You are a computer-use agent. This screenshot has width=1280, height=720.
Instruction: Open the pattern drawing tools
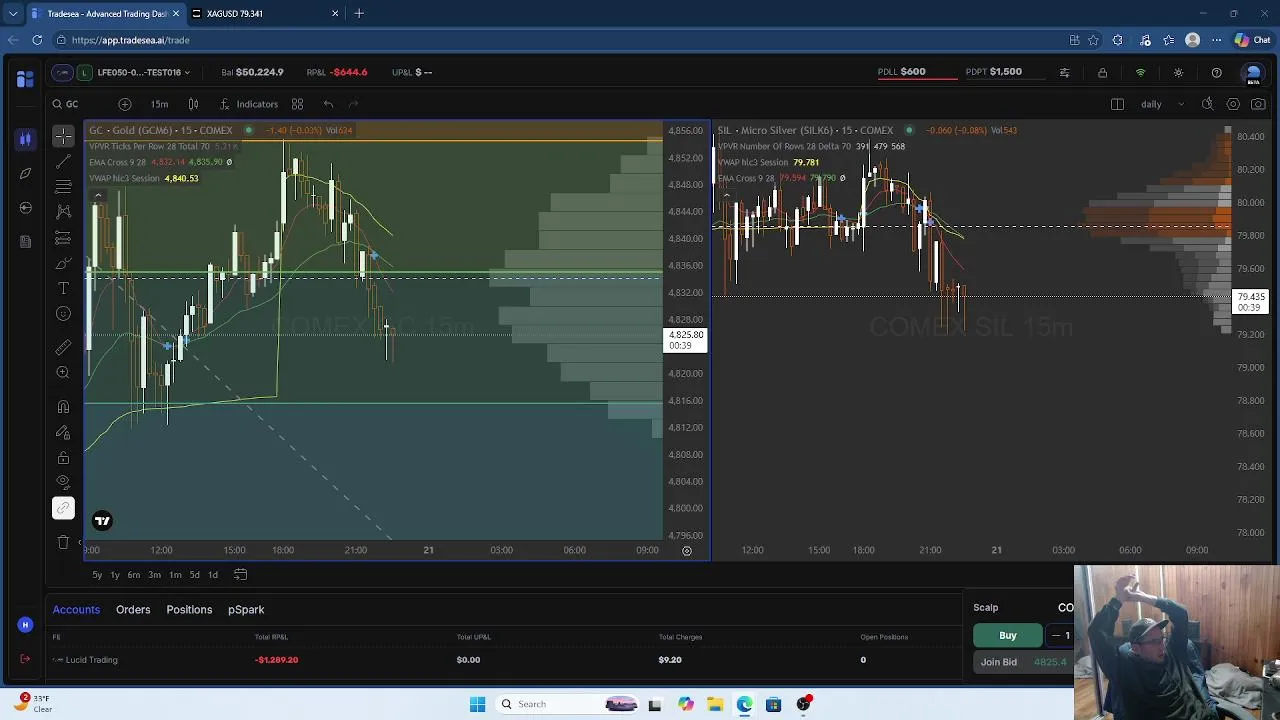tap(63, 212)
